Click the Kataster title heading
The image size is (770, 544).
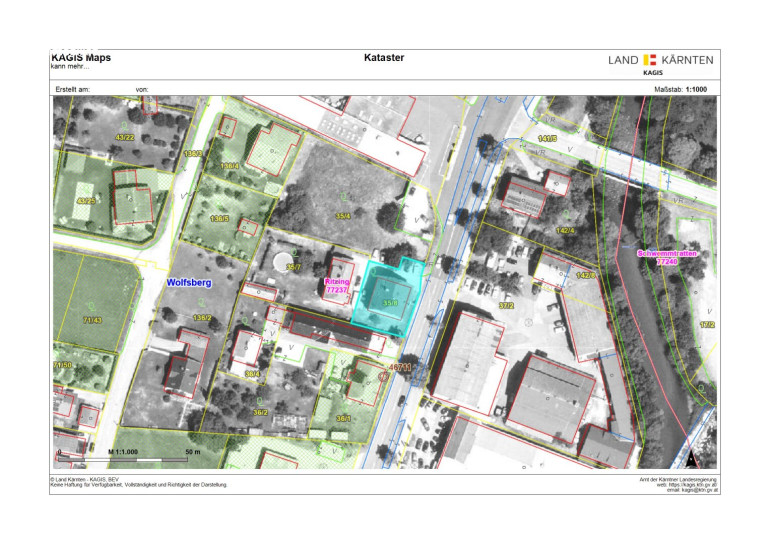coord(385,58)
